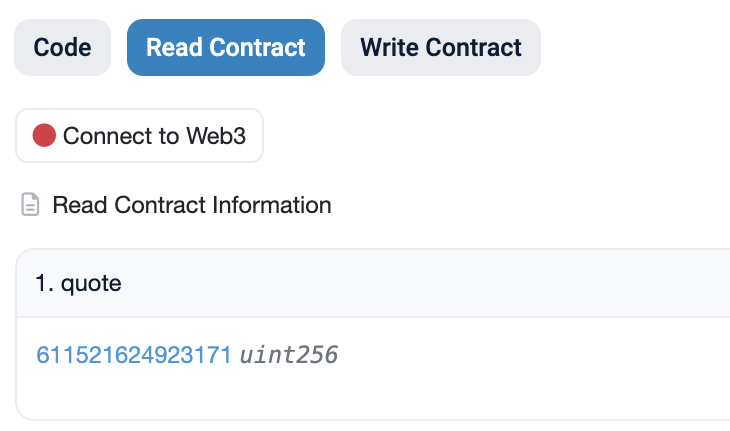Click the "Web3" word in connect button
The image size is (730, 431).
click(215, 135)
